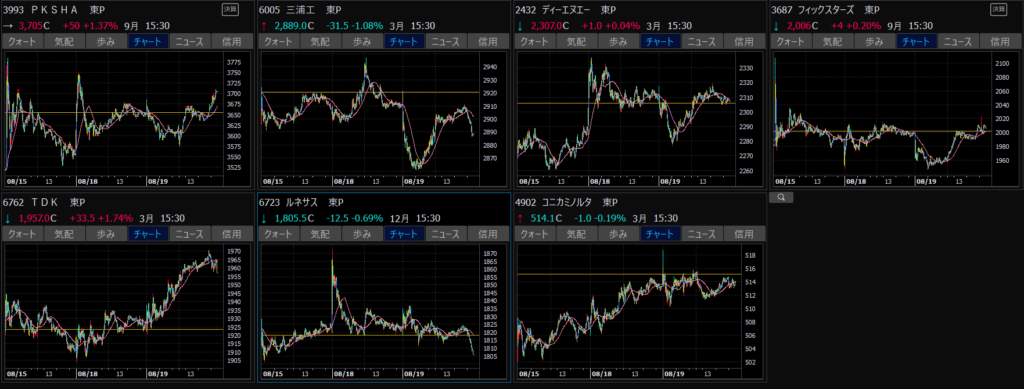Open 気配 tab in フィックスターズ panel
This screenshot has height=389, width=1024.
833,42
